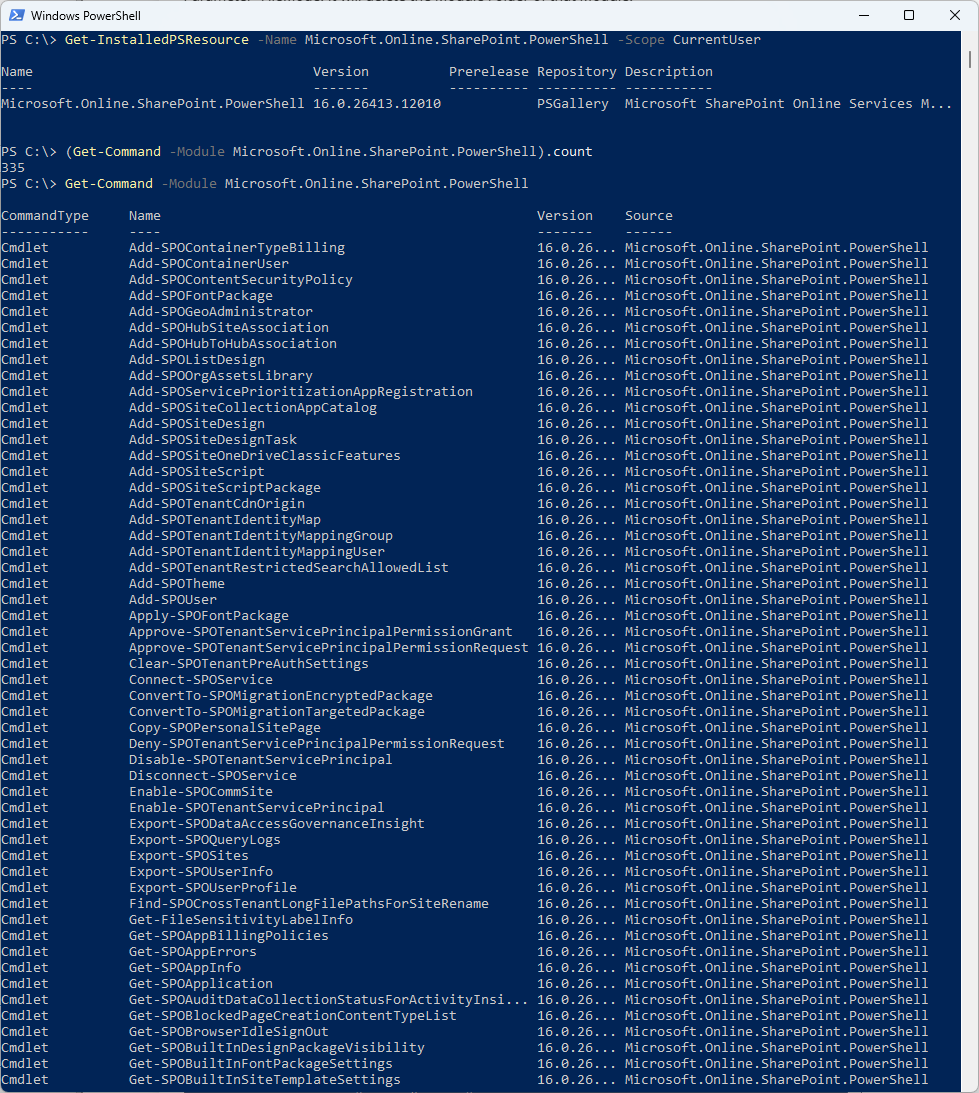Select Clear-SPOTenantPreAuthSettings cmdlet name

(x=249, y=664)
